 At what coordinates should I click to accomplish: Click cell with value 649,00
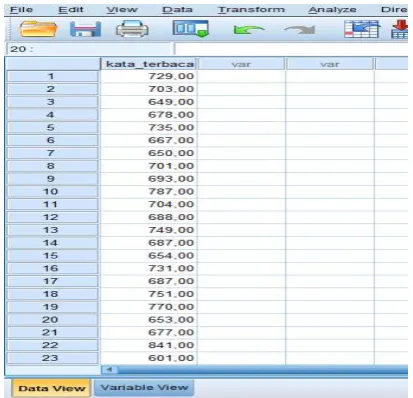click(149, 102)
